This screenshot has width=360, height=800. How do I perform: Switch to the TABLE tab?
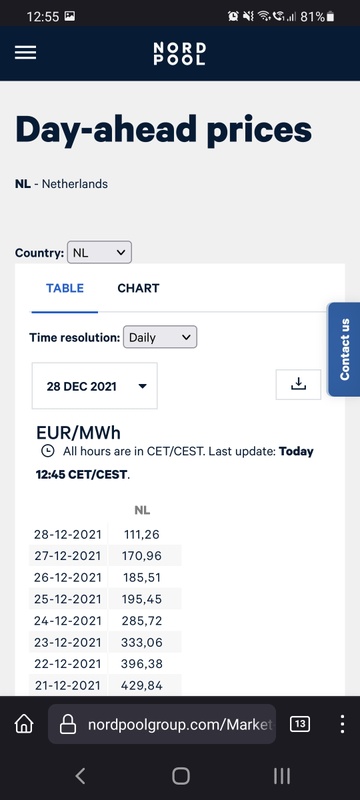pyautogui.click(x=65, y=288)
